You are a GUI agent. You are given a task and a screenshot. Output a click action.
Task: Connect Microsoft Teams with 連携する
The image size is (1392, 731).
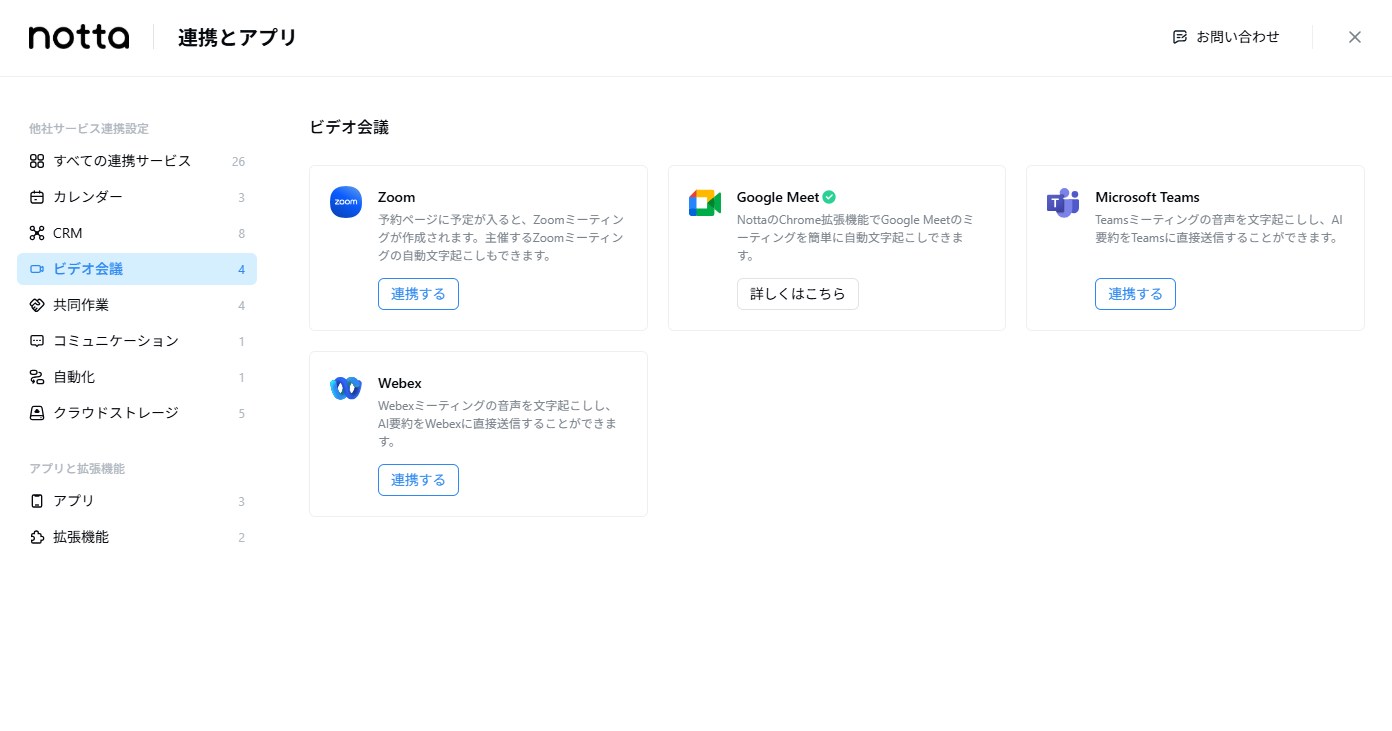[1135, 294]
